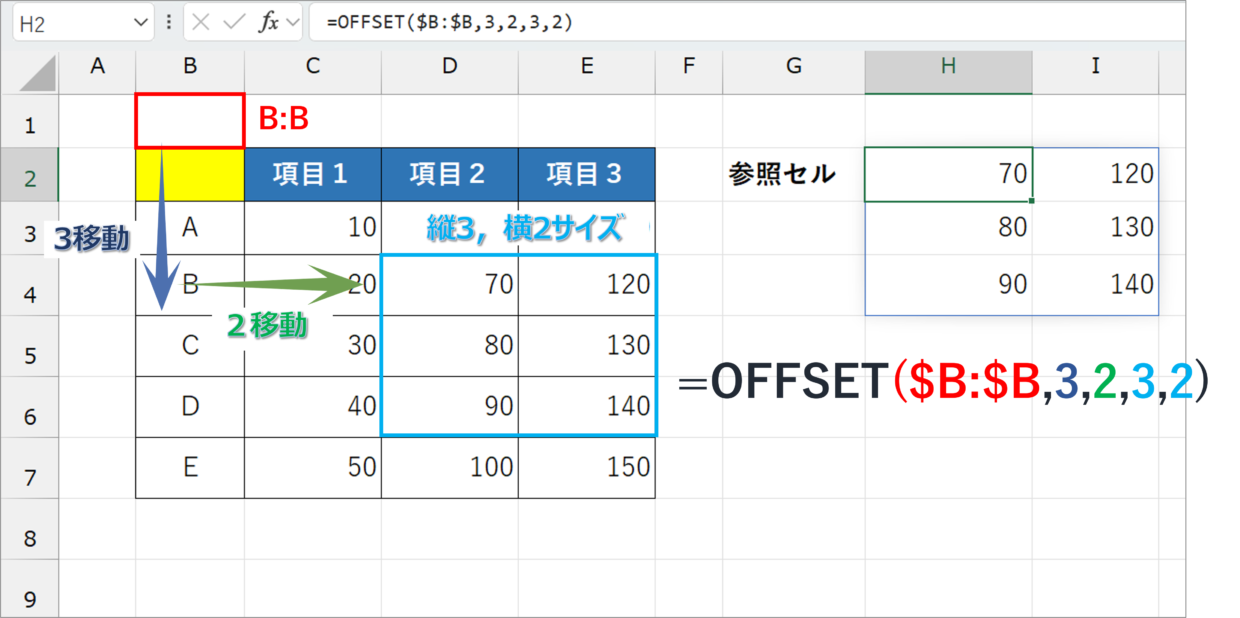Select the 項目２ header cell

tap(450, 175)
